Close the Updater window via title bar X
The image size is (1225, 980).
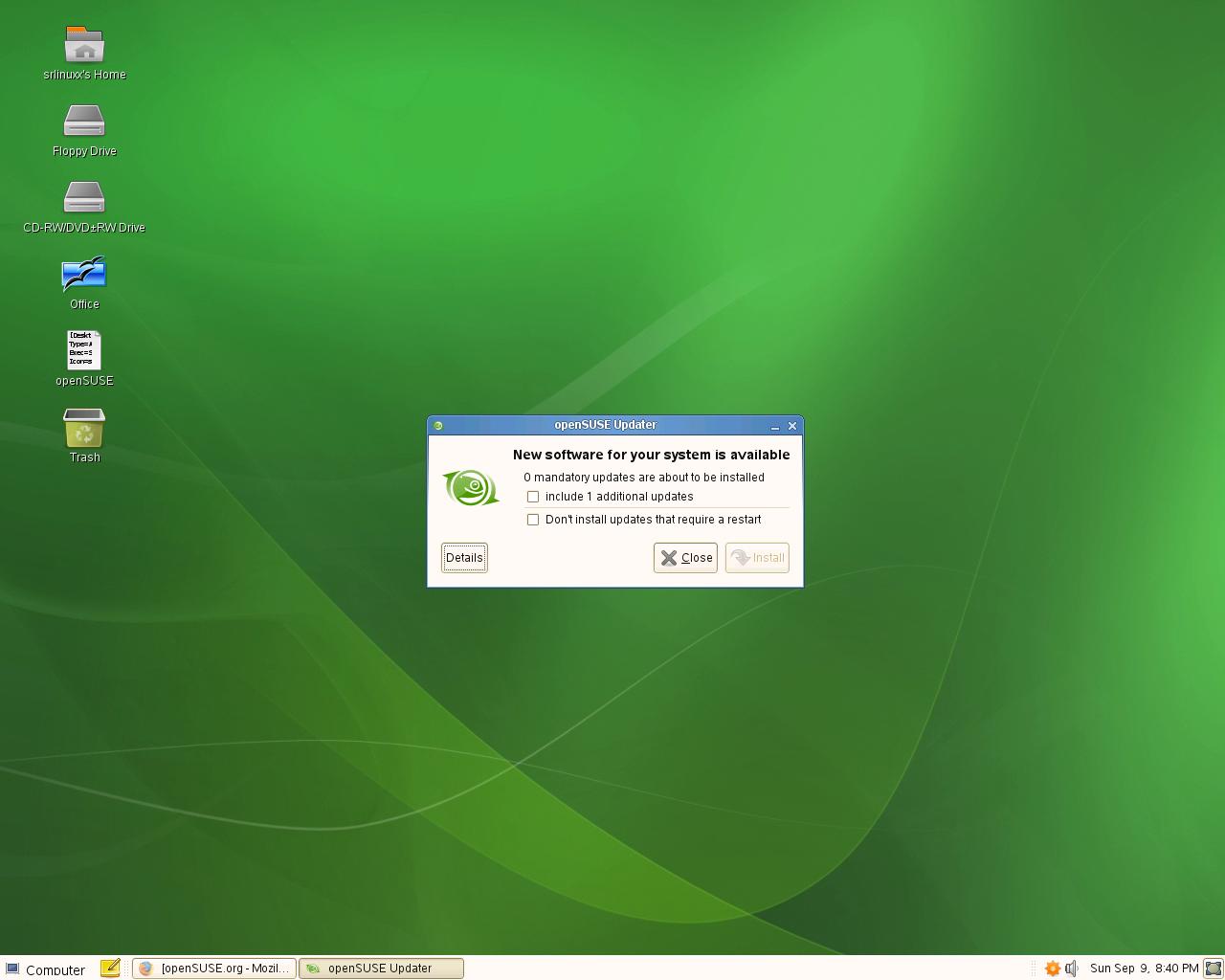[792, 426]
